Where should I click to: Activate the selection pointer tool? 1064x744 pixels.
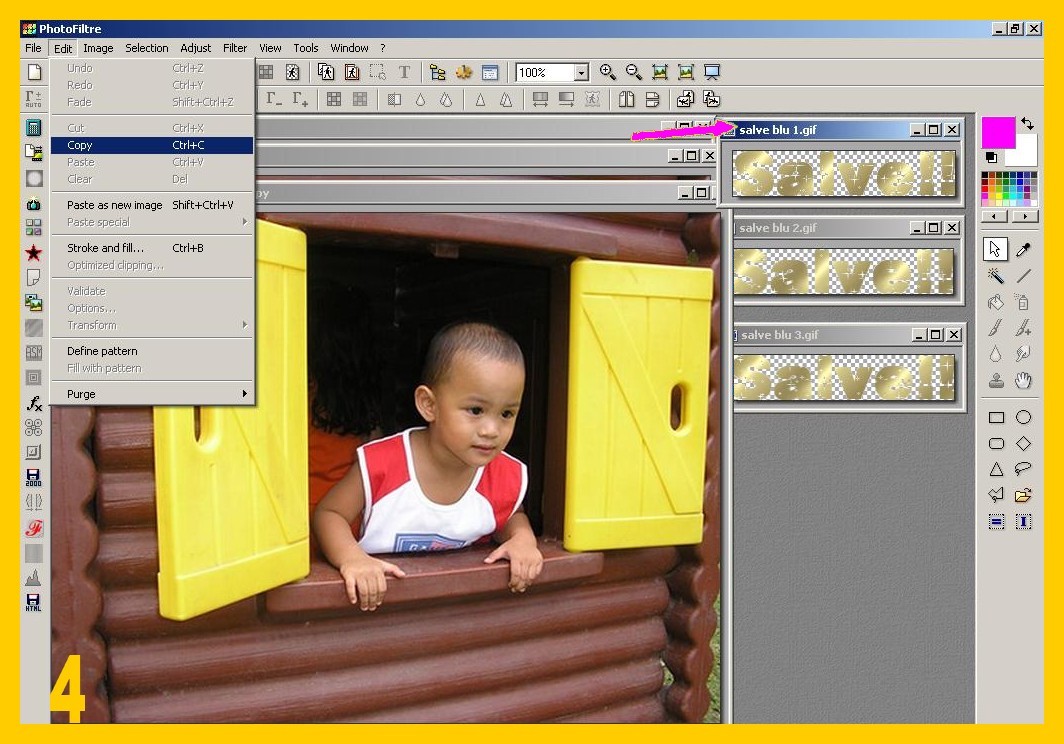coord(996,249)
